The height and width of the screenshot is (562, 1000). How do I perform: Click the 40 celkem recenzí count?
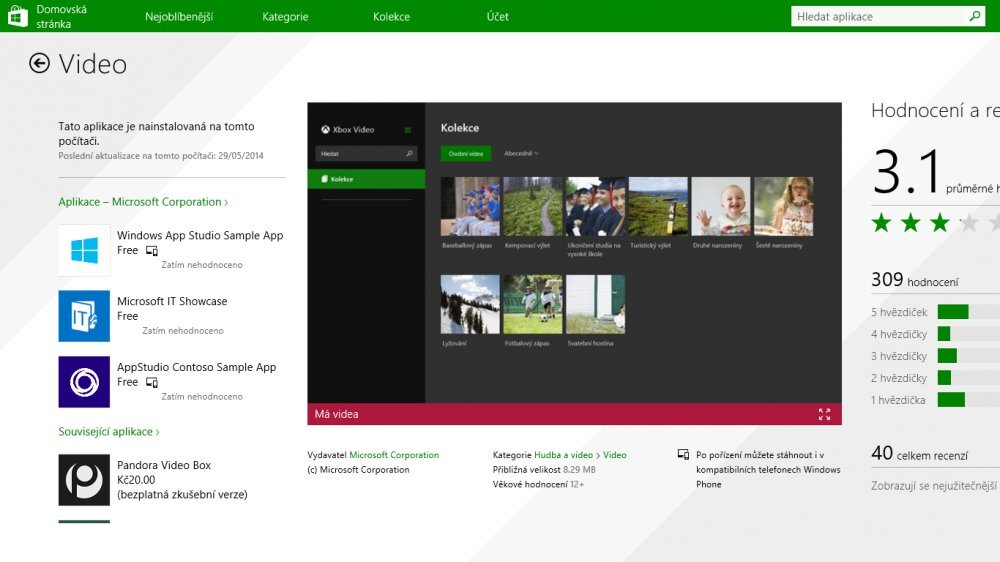point(919,453)
